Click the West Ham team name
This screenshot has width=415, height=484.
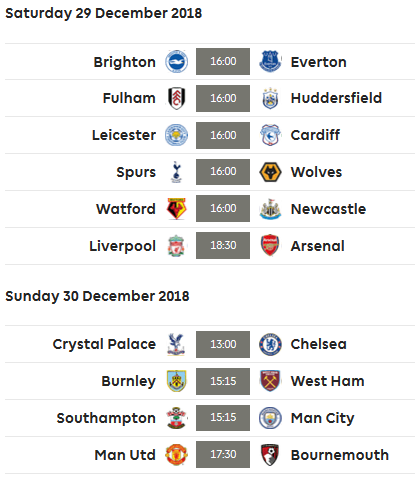point(328,381)
